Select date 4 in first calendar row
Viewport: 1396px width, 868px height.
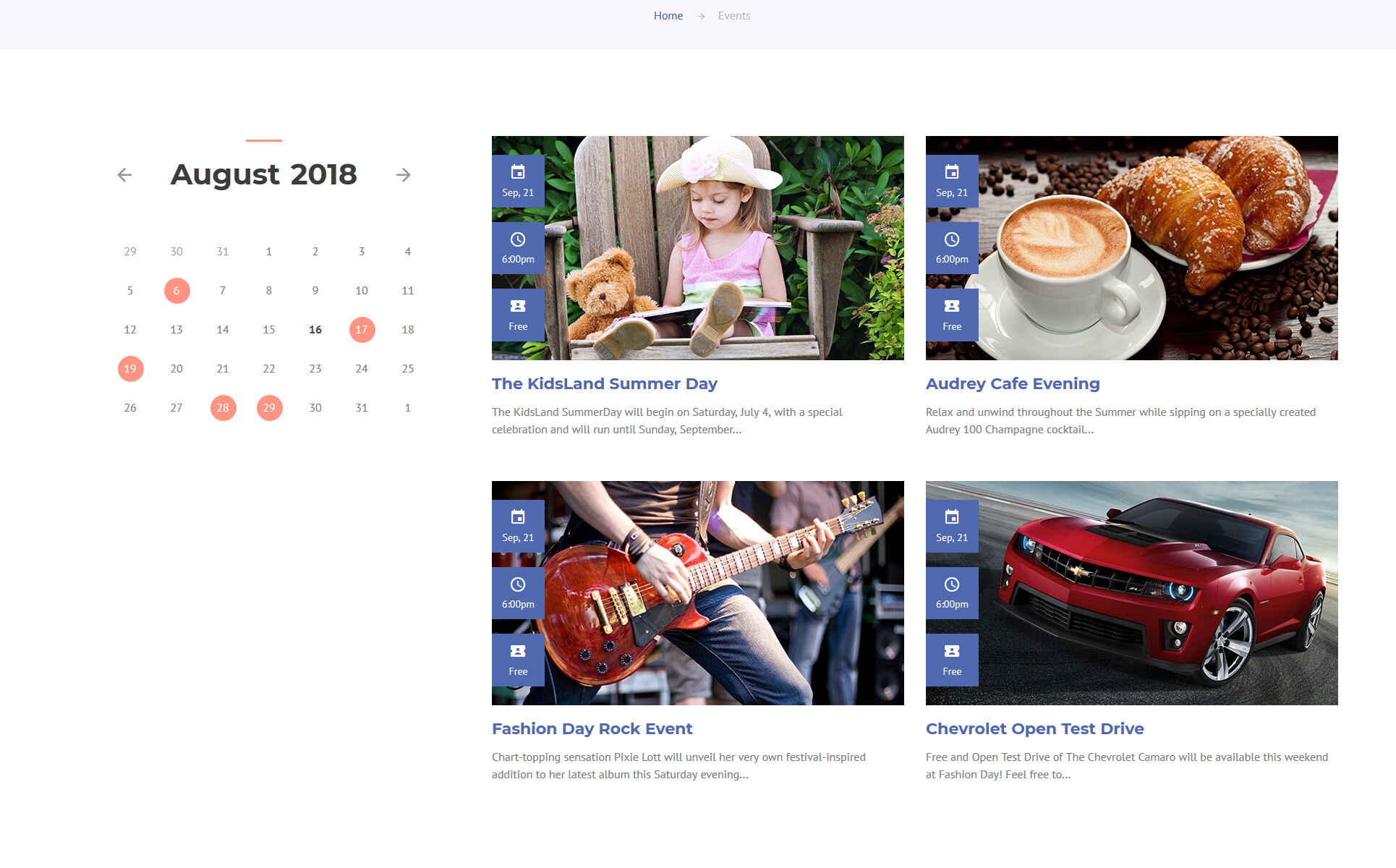(408, 252)
